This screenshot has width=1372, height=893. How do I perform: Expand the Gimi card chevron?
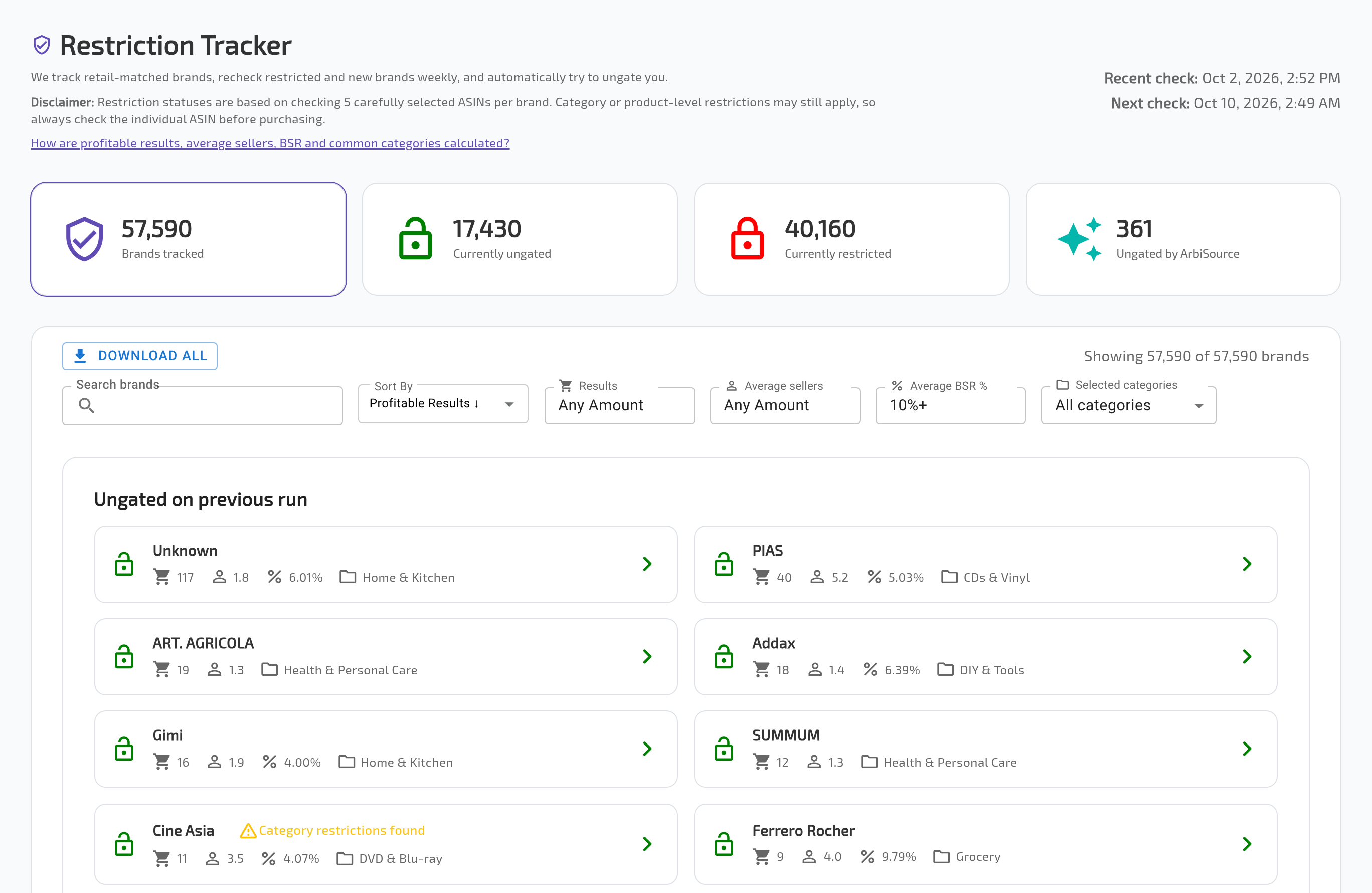[647, 749]
